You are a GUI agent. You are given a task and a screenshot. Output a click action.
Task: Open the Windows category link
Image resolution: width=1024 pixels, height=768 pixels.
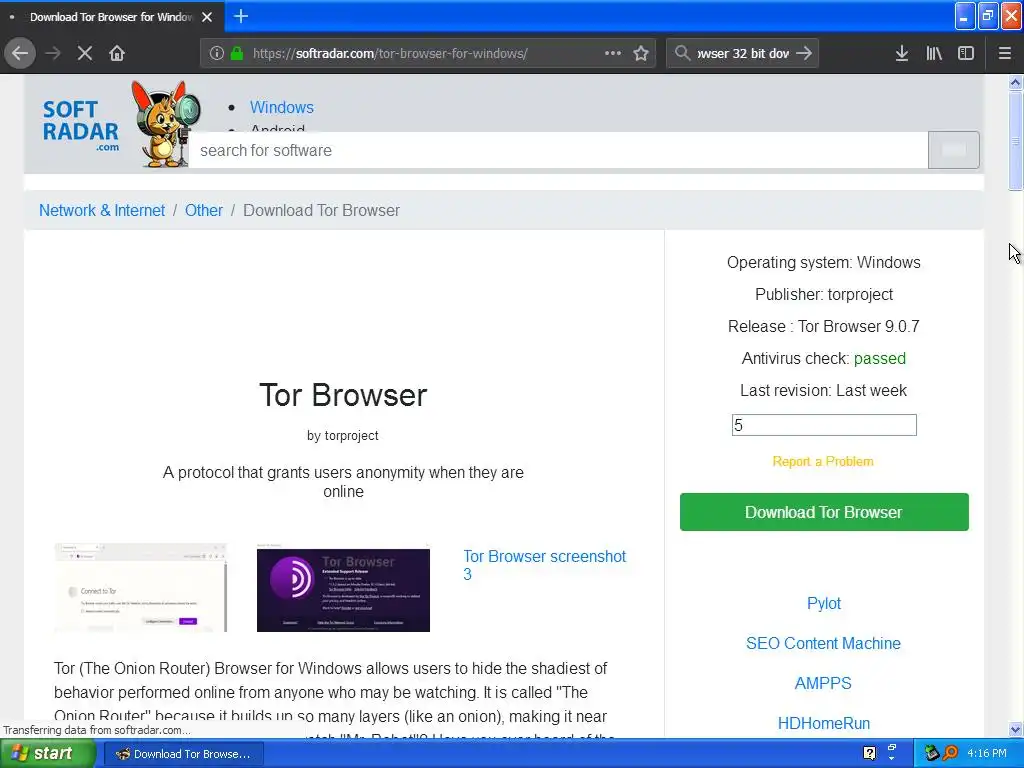(281, 107)
